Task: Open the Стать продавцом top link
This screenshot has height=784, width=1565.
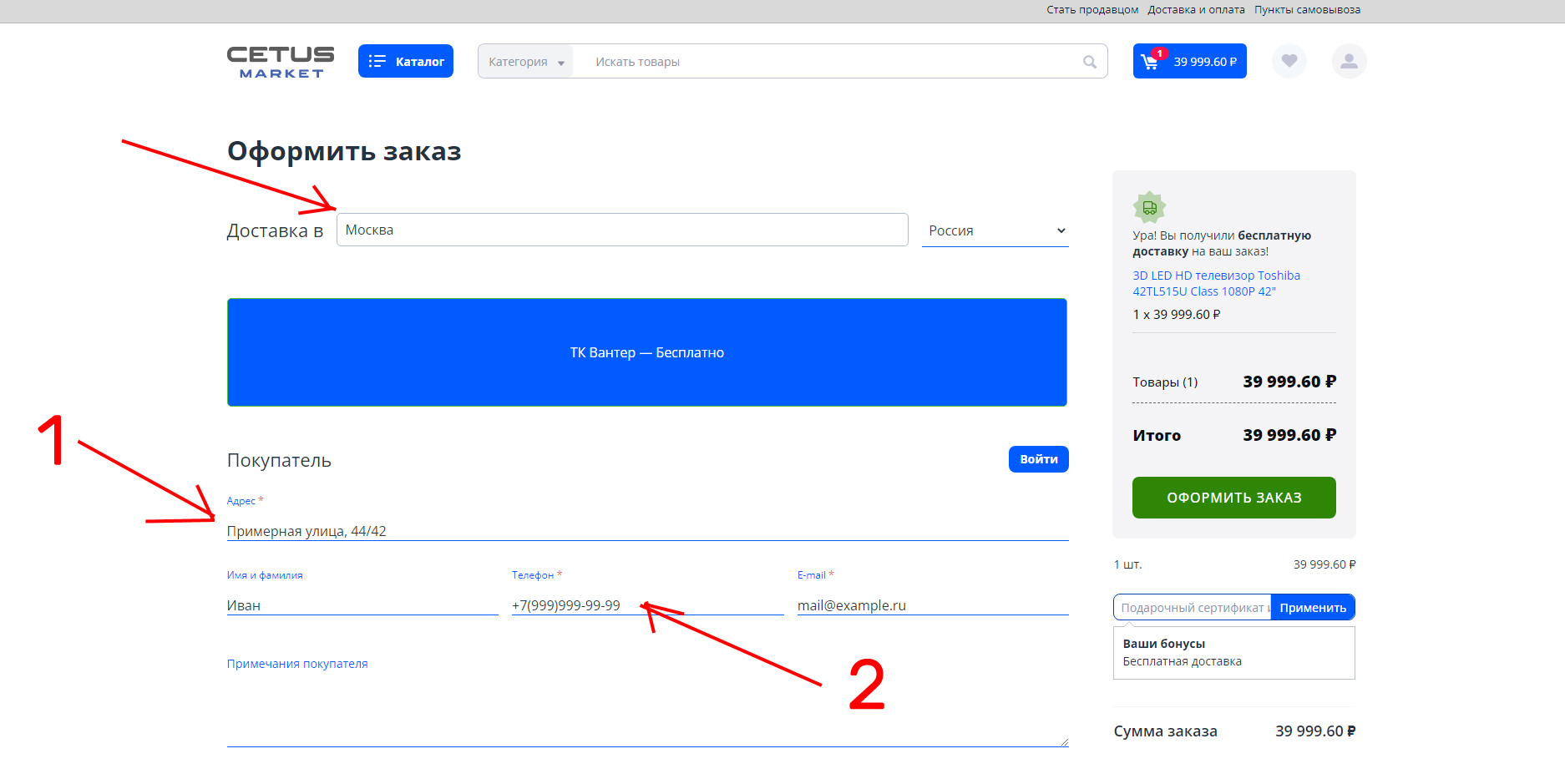Action: pyautogui.click(x=1092, y=10)
